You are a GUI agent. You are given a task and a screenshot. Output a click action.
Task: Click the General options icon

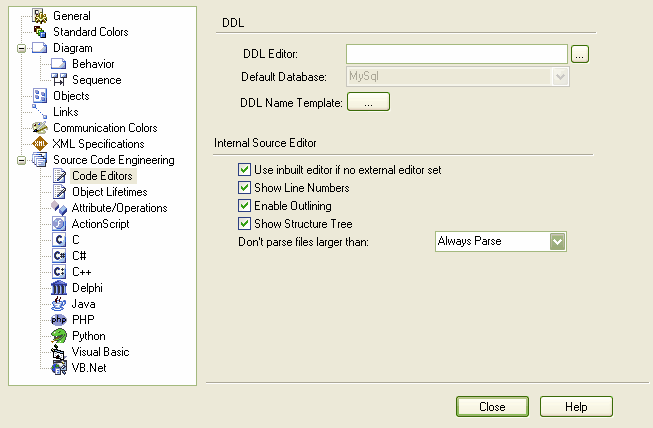coord(40,16)
